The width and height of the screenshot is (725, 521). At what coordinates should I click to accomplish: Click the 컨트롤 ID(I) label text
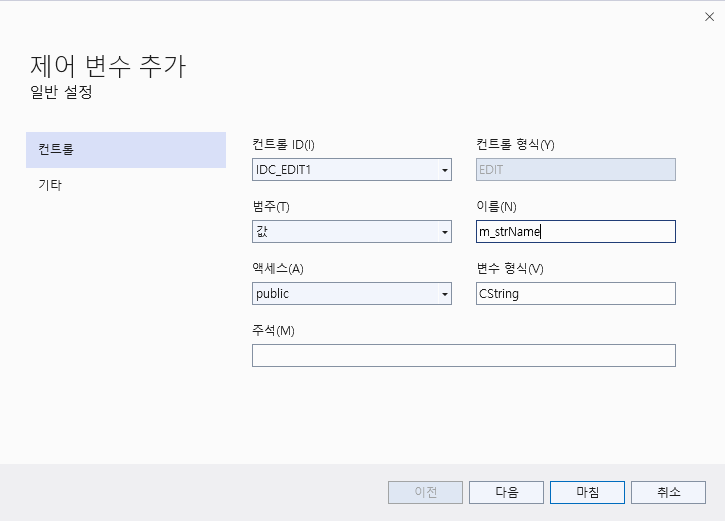[283, 144]
